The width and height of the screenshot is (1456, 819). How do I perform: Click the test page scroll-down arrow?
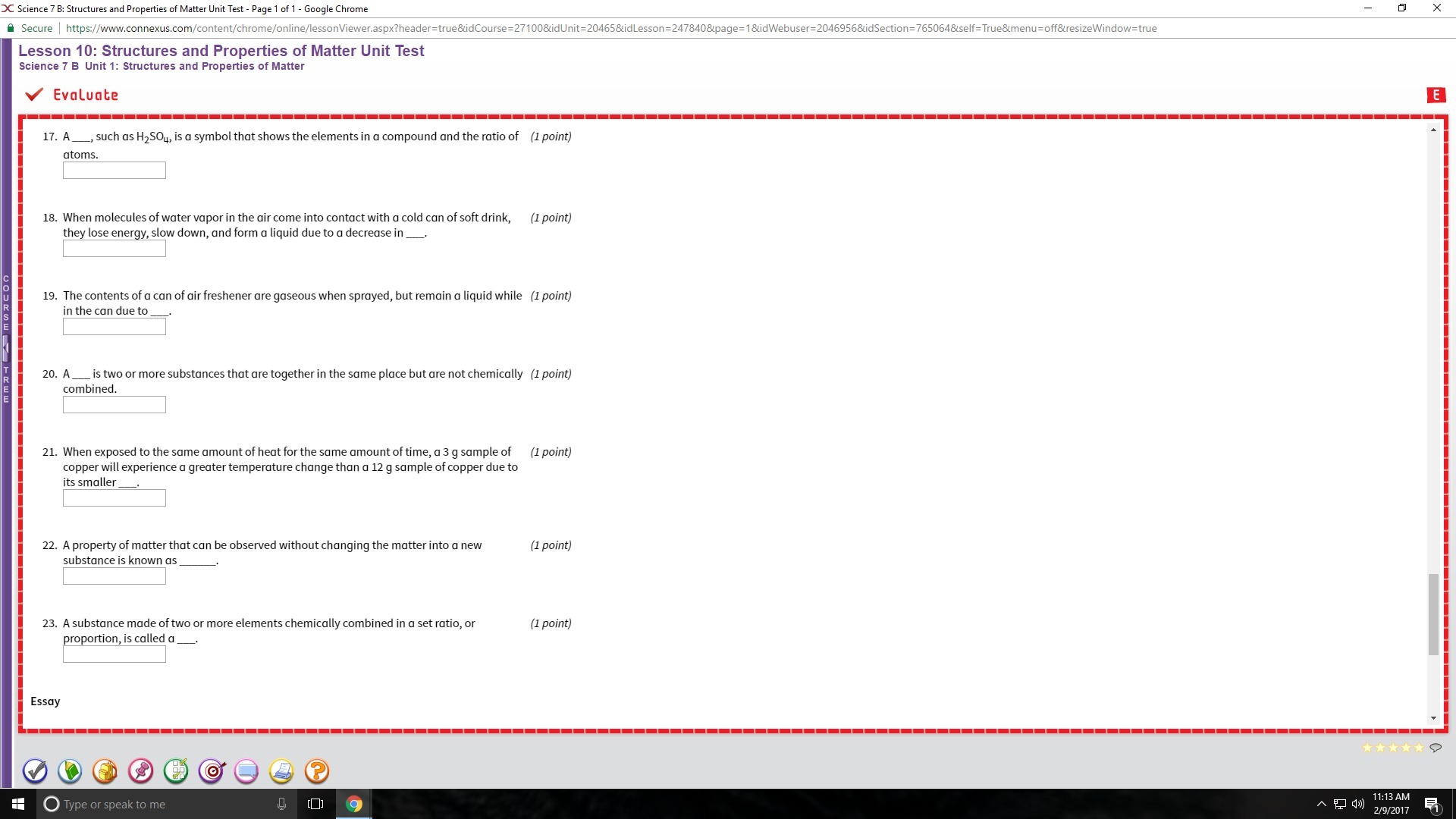tap(1433, 717)
